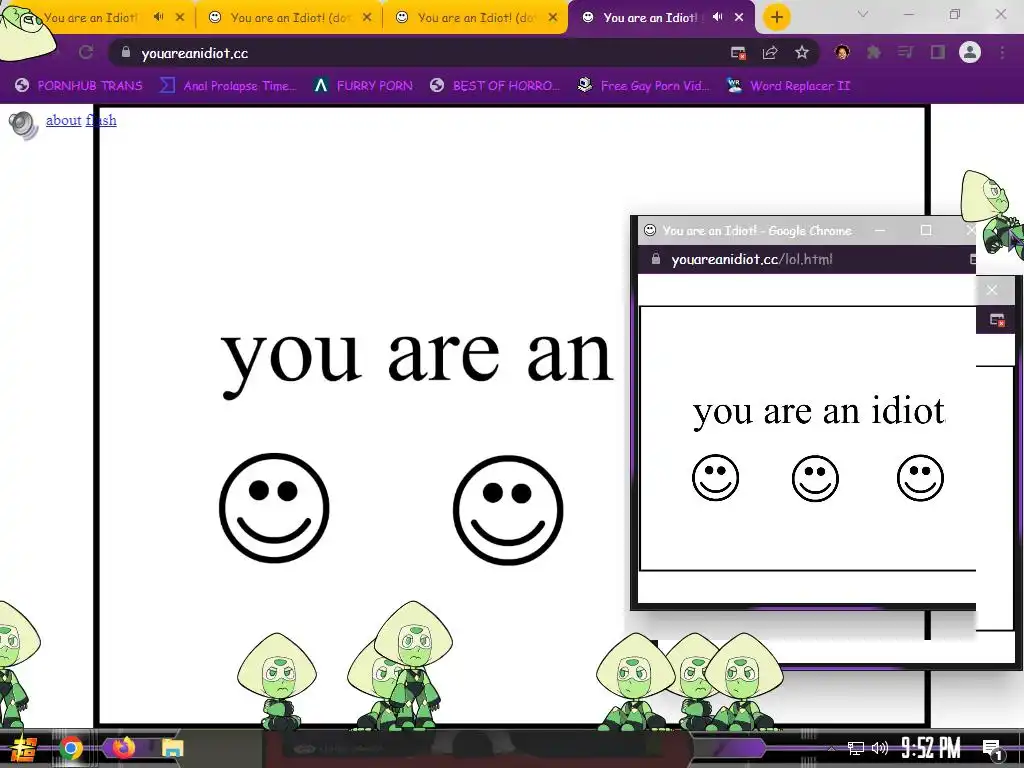Share this page using the share icon
Screen dimensions: 1024x768
point(770,53)
